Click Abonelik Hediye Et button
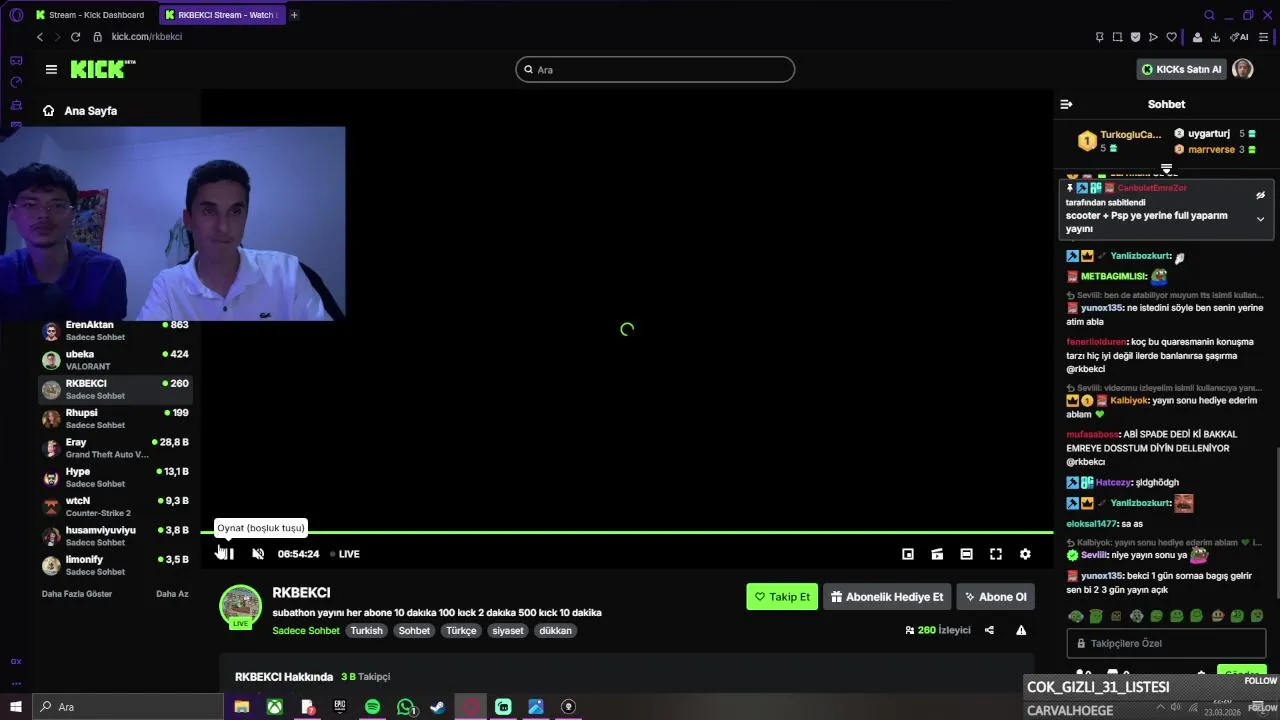 tap(887, 597)
